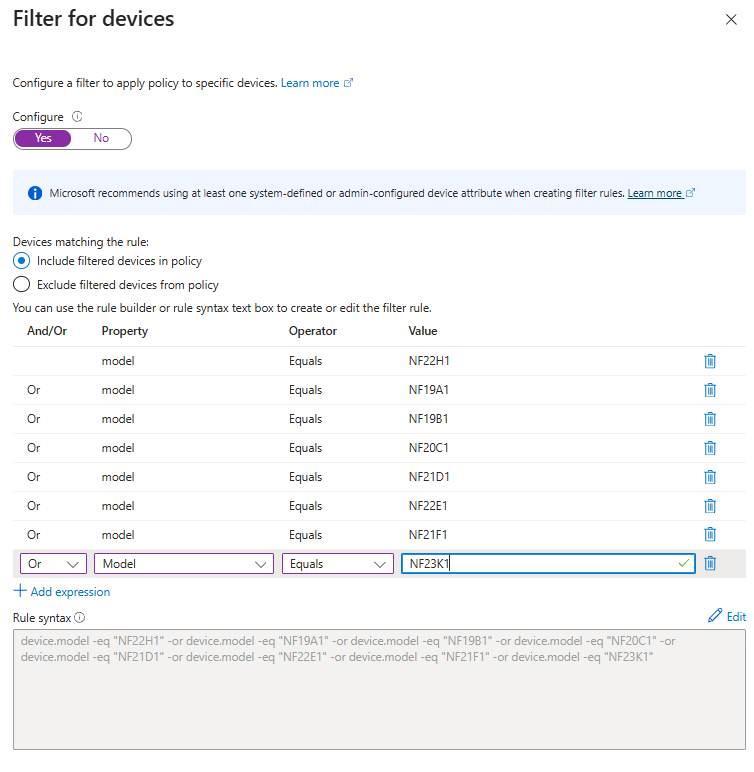Viewport: 754px width, 772px height.
Task: Click the NF23K1 value input field
Action: tap(538, 564)
